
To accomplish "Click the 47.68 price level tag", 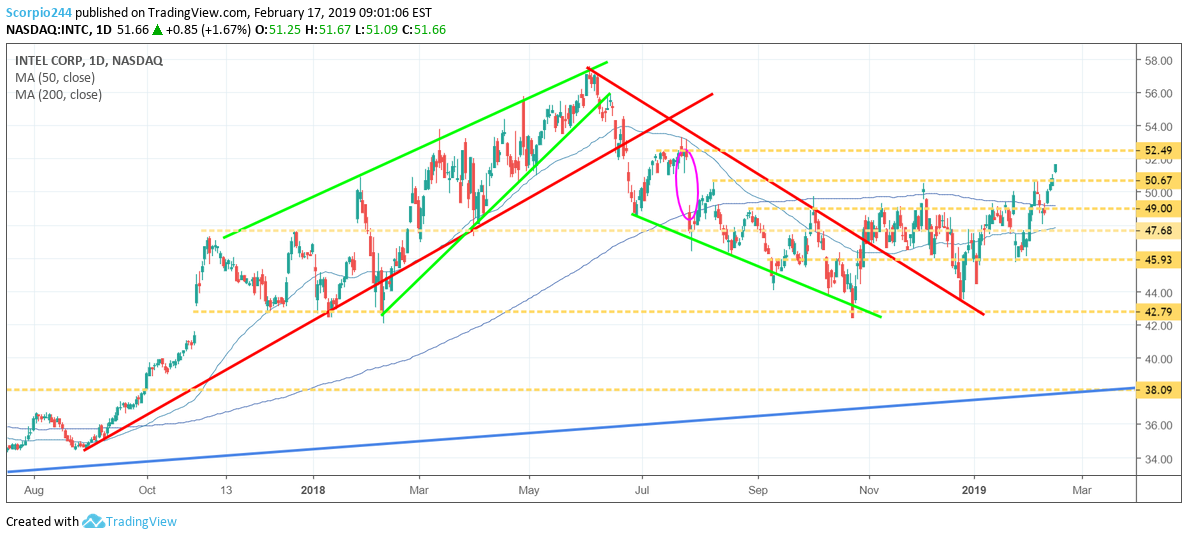I will pos(1160,230).
